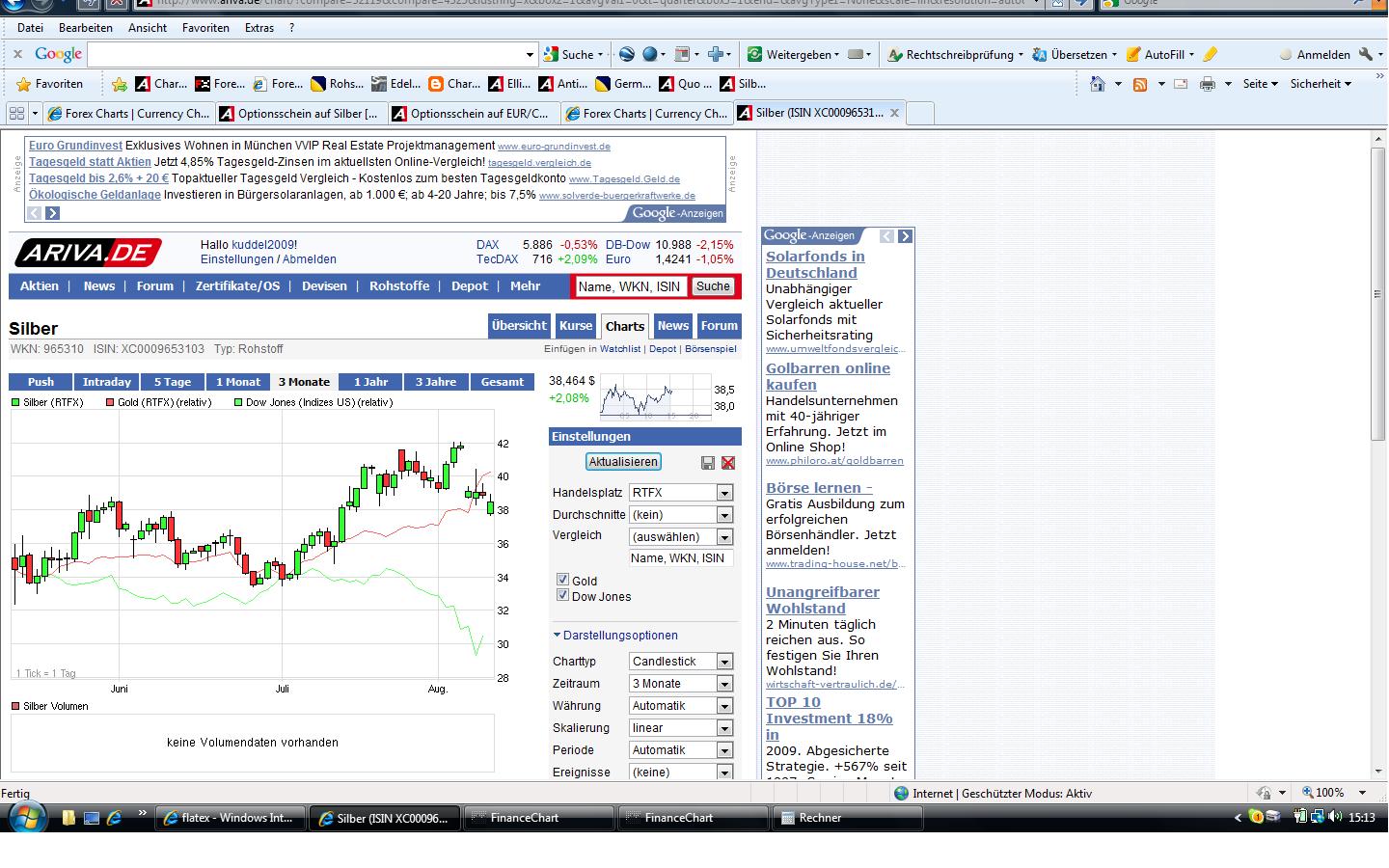
Task: Click next arrow in sidebar Google-Anzeigen
Action: coord(904,236)
